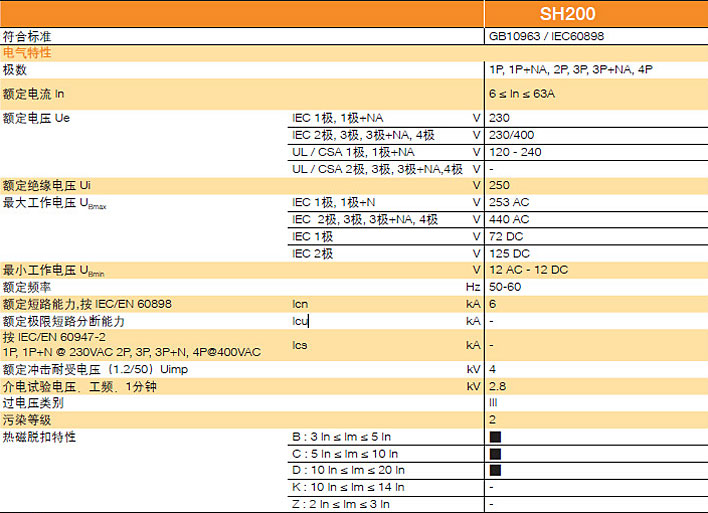Click Z : 2 In ≤ Im ≤ 3 In row
The height and width of the screenshot is (513, 708).
click(341, 504)
